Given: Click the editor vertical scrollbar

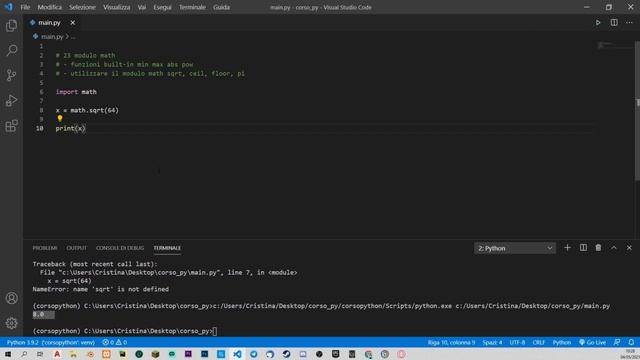Looking at the screenshot, I should [x=637, y=110].
